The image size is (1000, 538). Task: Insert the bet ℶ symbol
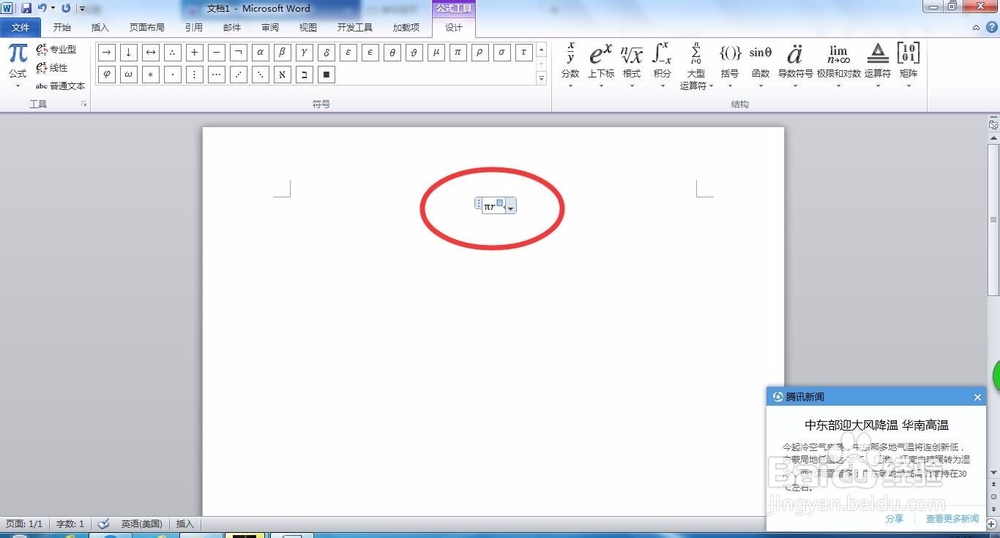(x=304, y=75)
